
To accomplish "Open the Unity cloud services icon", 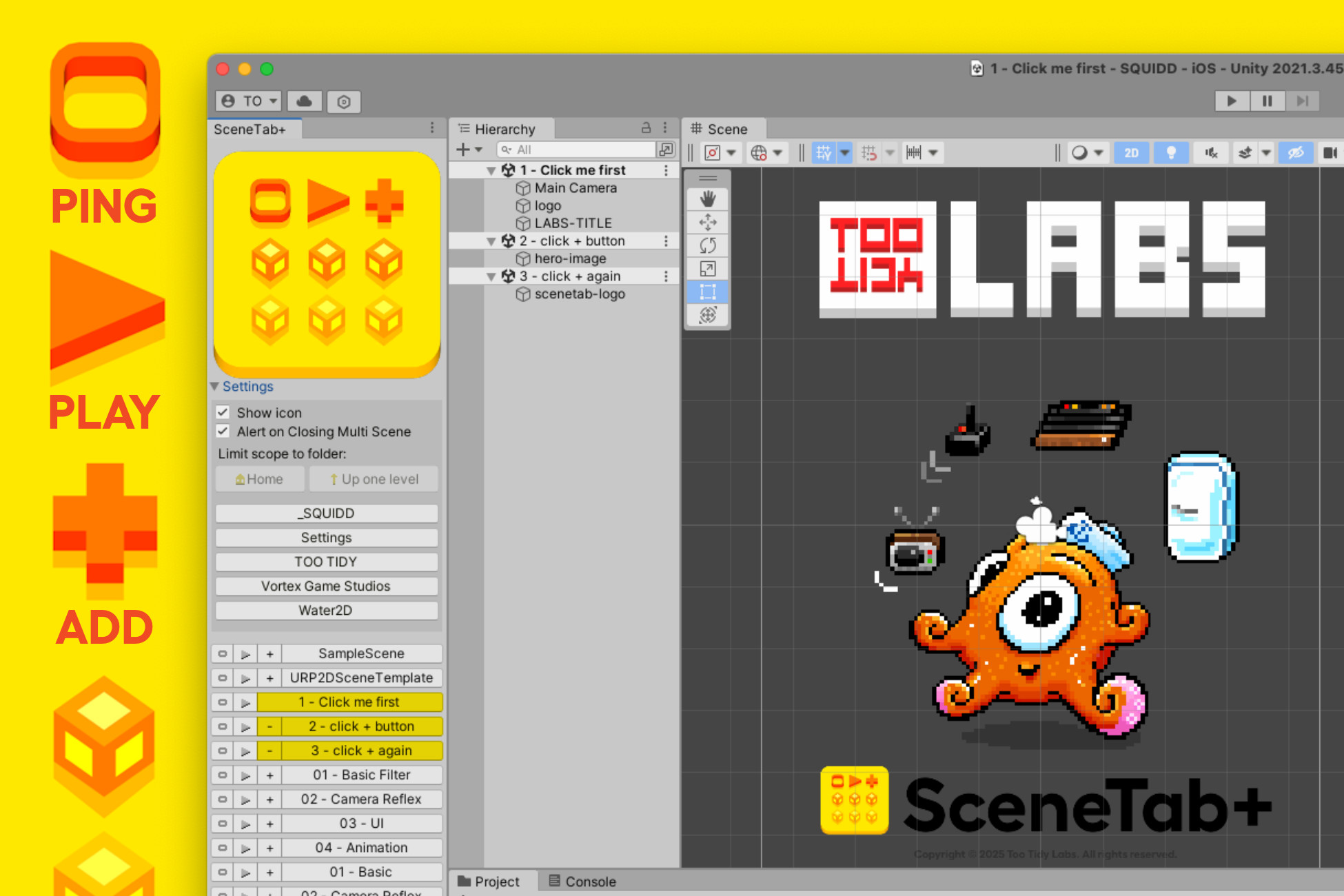I will 304,101.
